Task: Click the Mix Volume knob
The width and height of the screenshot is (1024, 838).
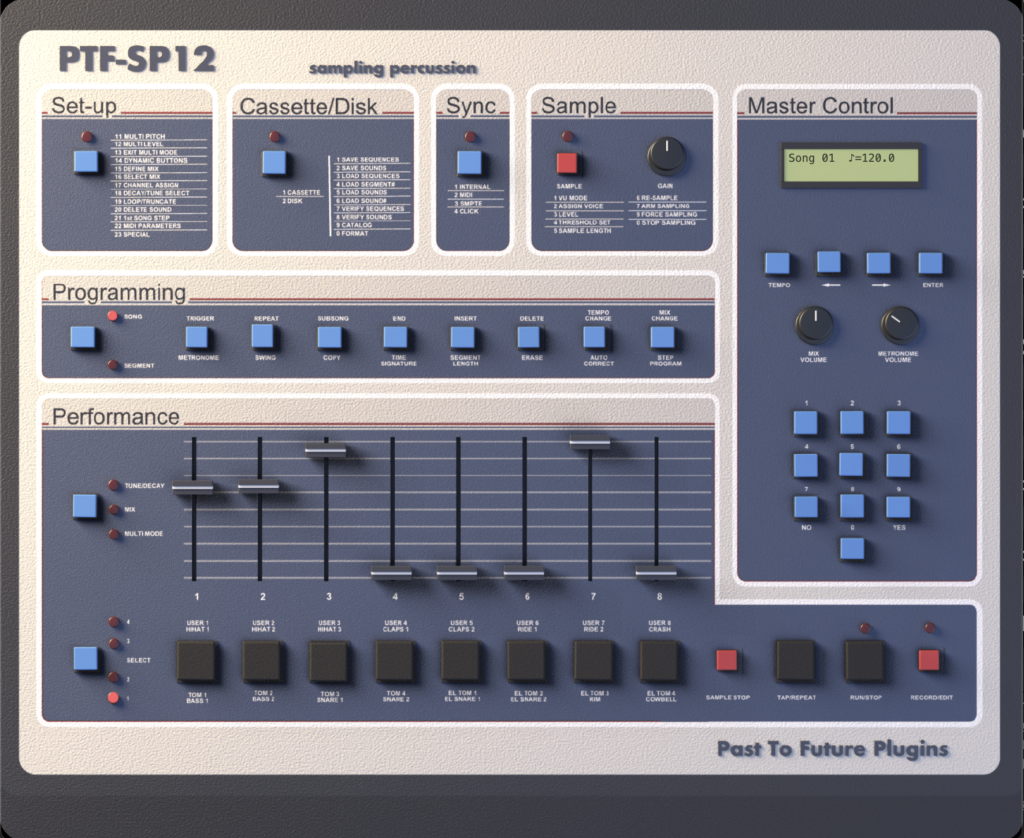Action: (814, 324)
